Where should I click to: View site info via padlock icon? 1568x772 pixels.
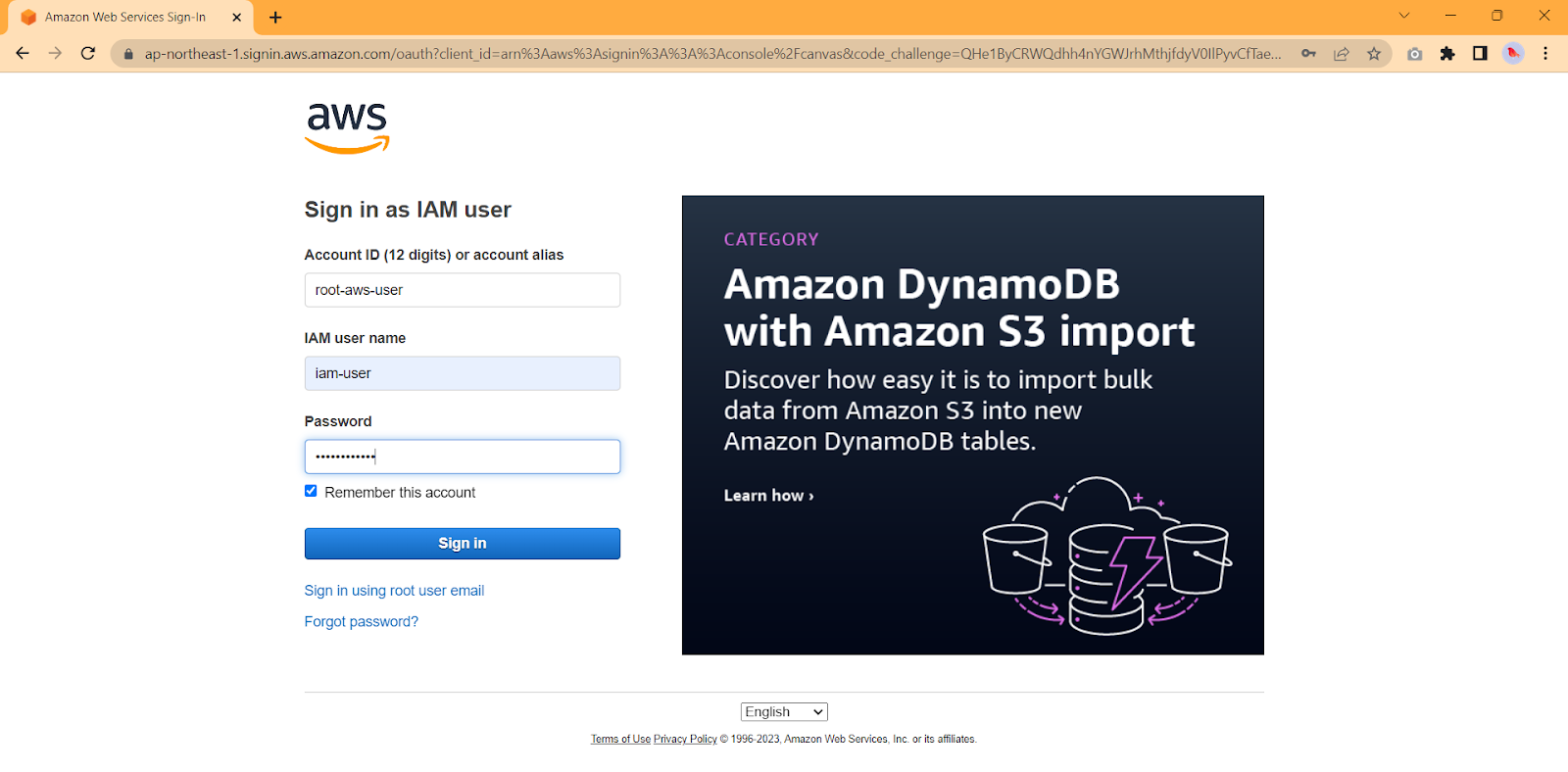tap(128, 54)
